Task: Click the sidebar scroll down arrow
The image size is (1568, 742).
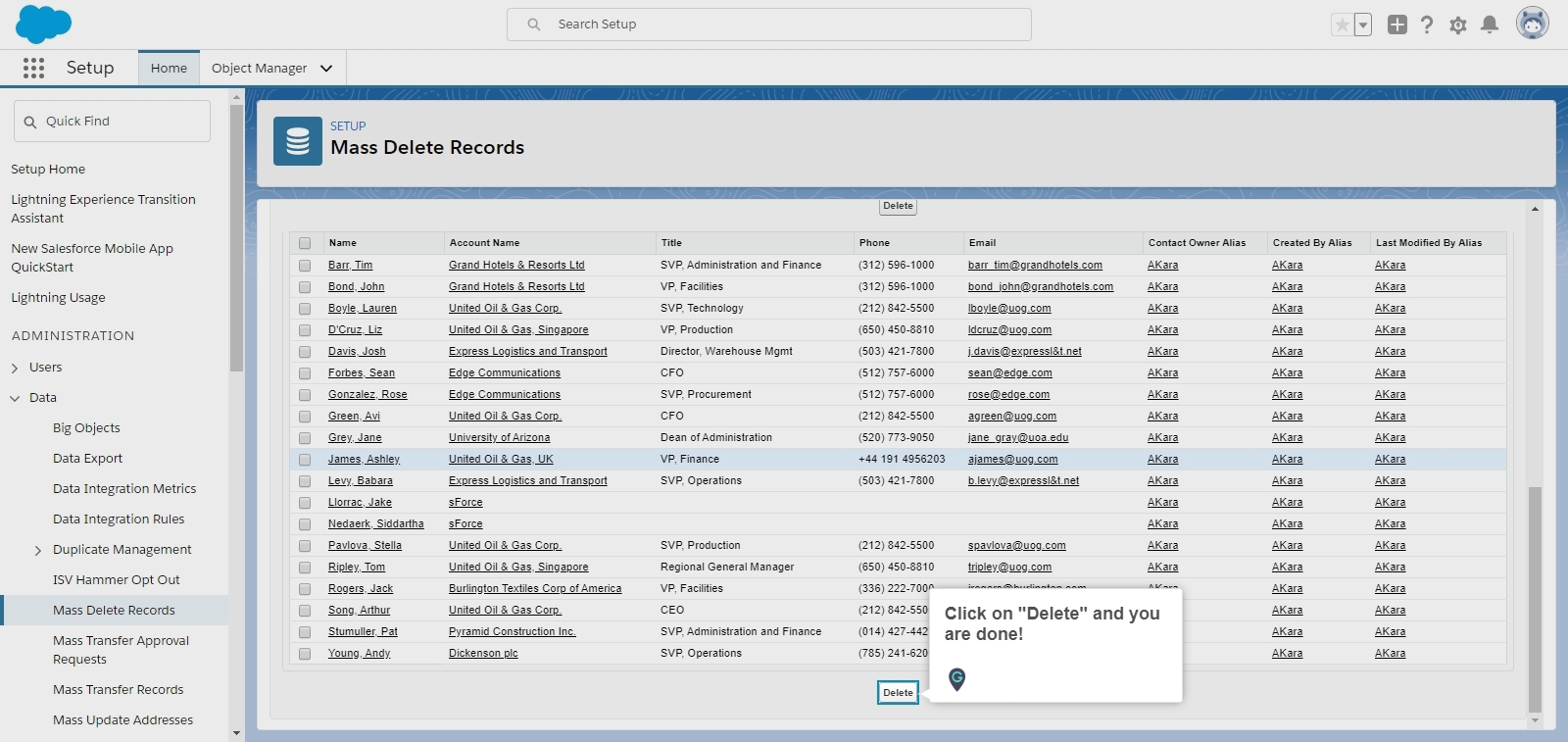Action: click(236, 733)
